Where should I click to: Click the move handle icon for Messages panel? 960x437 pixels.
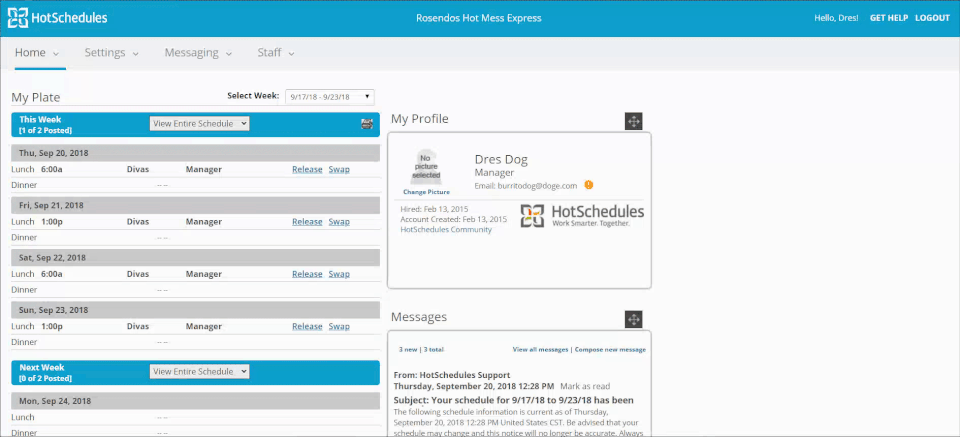(x=634, y=319)
